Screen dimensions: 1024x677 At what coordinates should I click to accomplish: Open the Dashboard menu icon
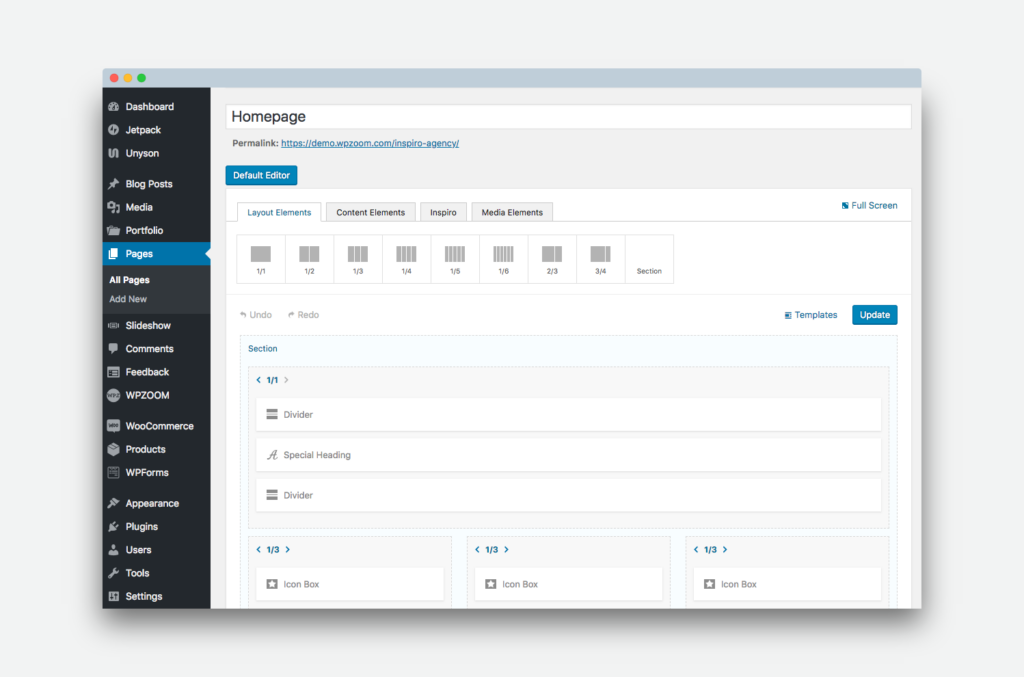(x=114, y=106)
